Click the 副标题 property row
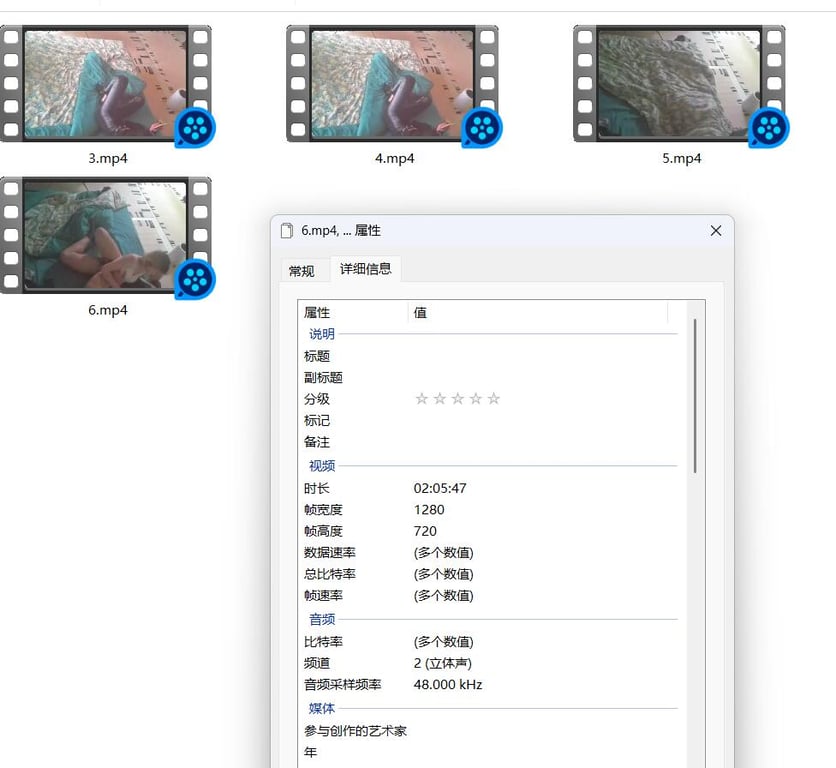836x768 pixels. click(491, 378)
